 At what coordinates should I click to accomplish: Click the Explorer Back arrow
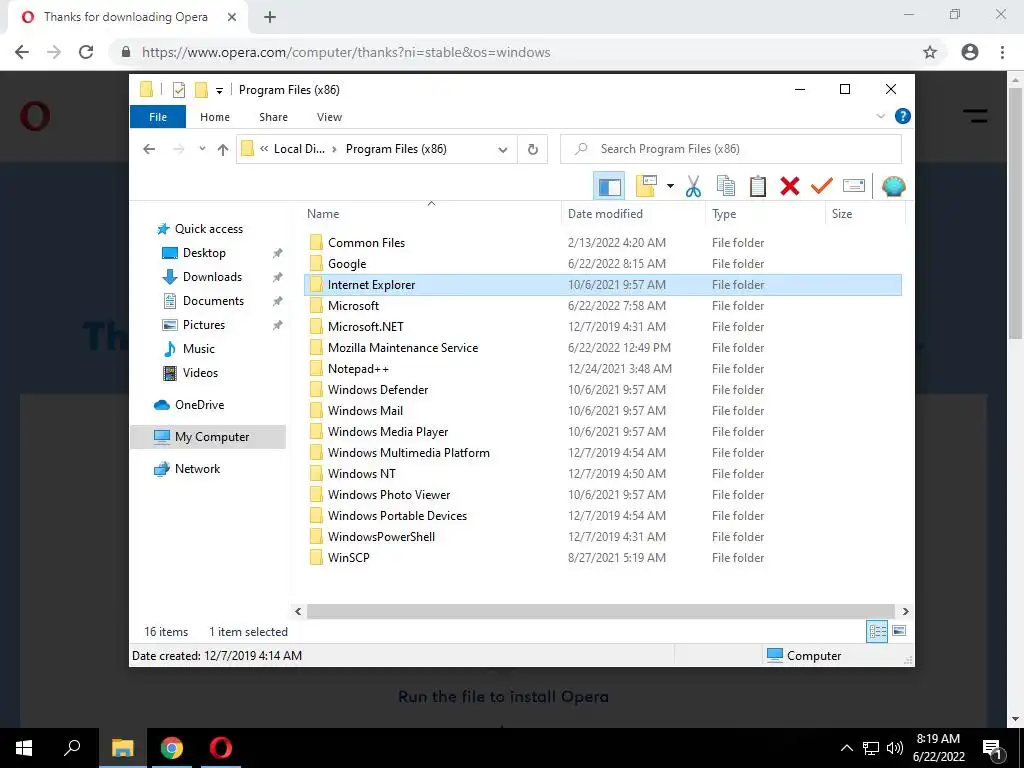pos(149,149)
